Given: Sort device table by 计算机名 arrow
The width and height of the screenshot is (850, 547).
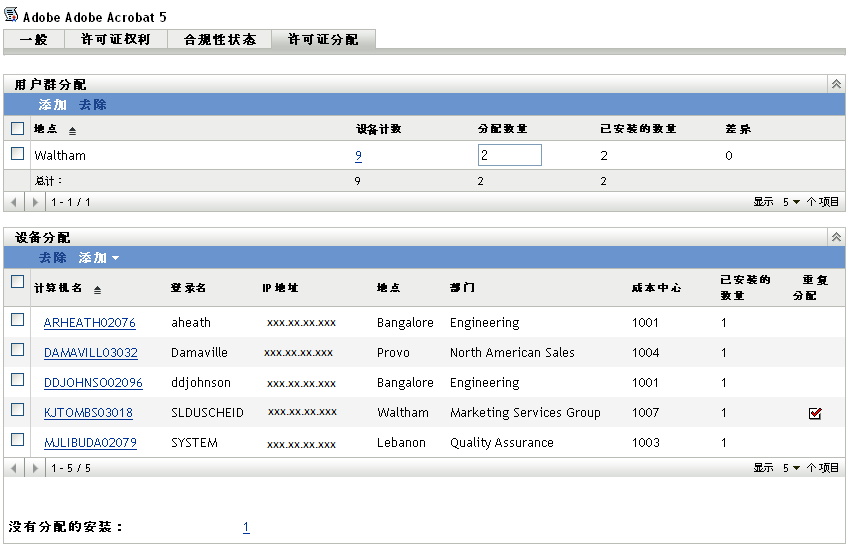Looking at the screenshot, I should pos(97,290).
